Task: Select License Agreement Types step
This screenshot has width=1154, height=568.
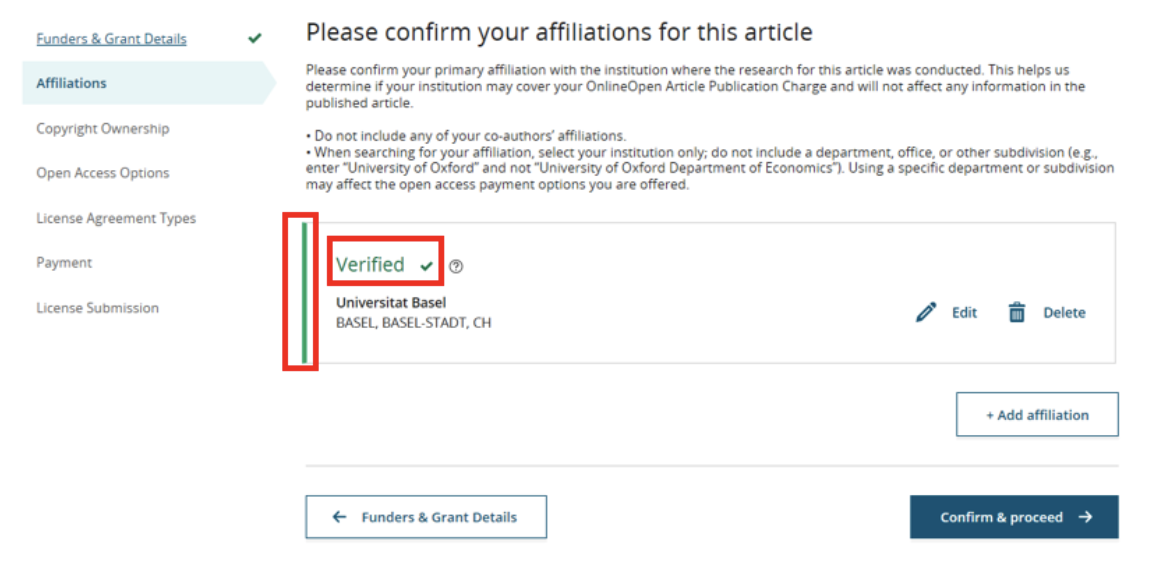Action: pos(116,218)
